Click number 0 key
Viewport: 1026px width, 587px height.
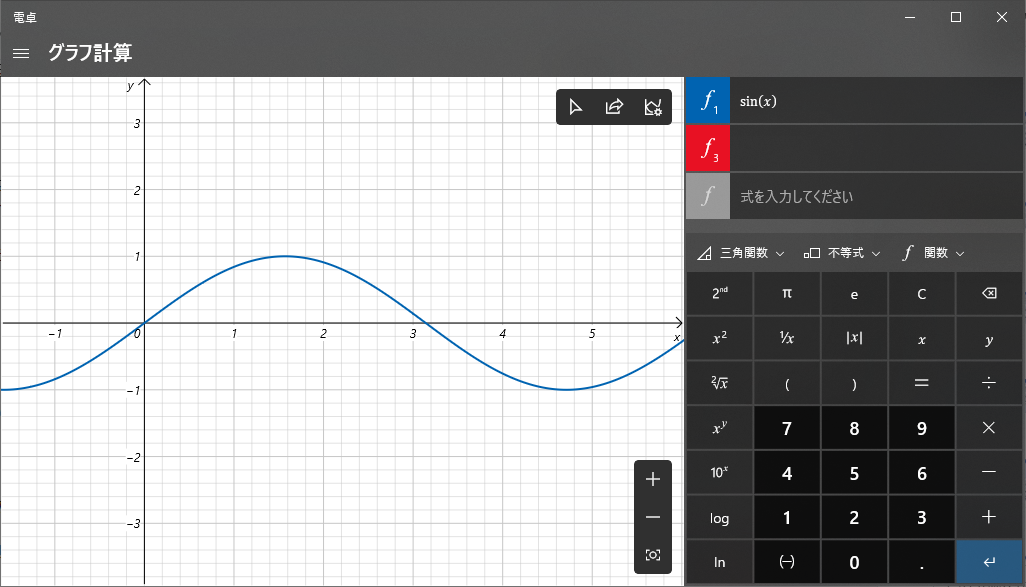[854, 562]
